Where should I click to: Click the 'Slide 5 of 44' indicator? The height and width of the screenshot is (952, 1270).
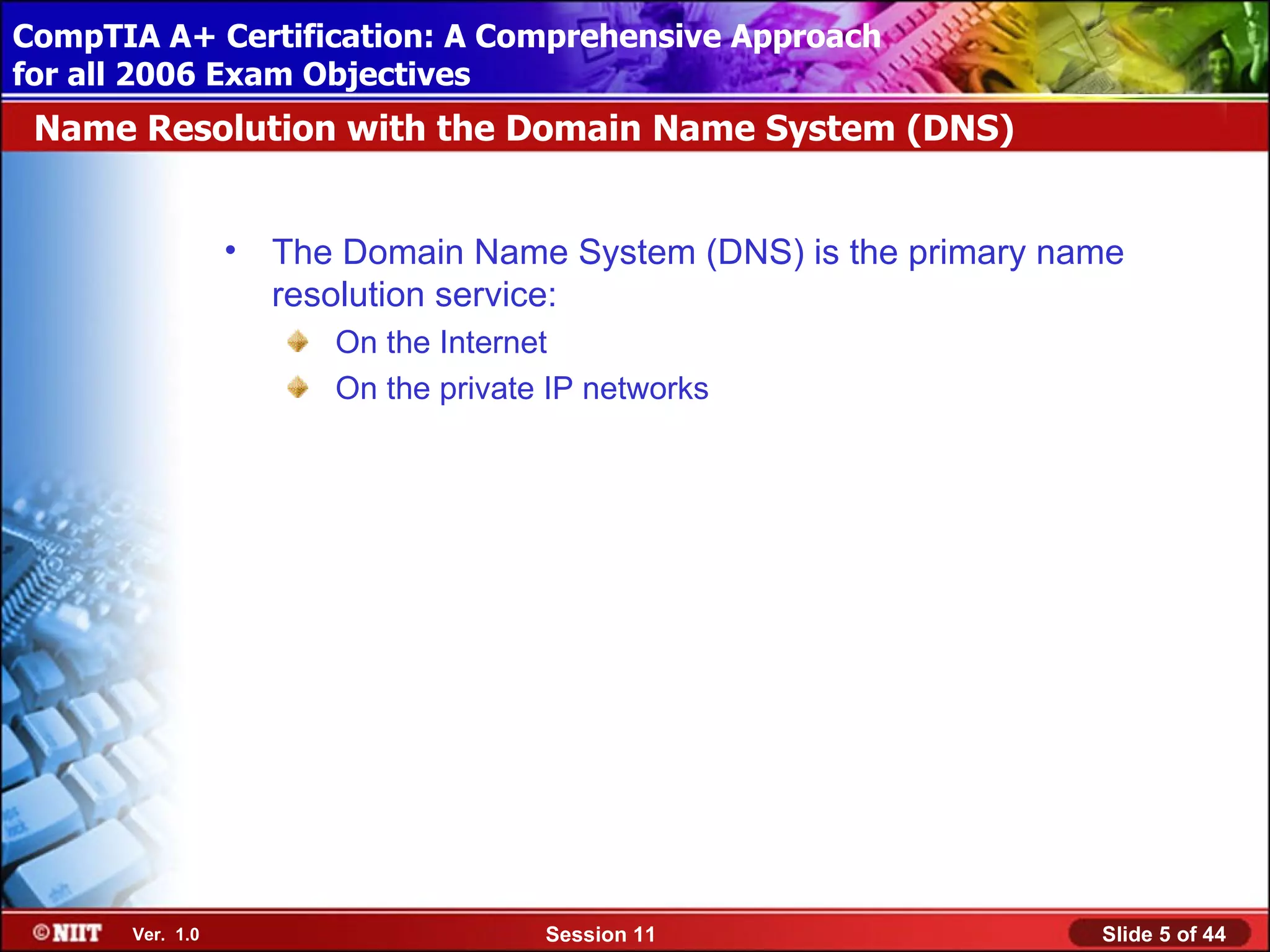click(1163, 934)
